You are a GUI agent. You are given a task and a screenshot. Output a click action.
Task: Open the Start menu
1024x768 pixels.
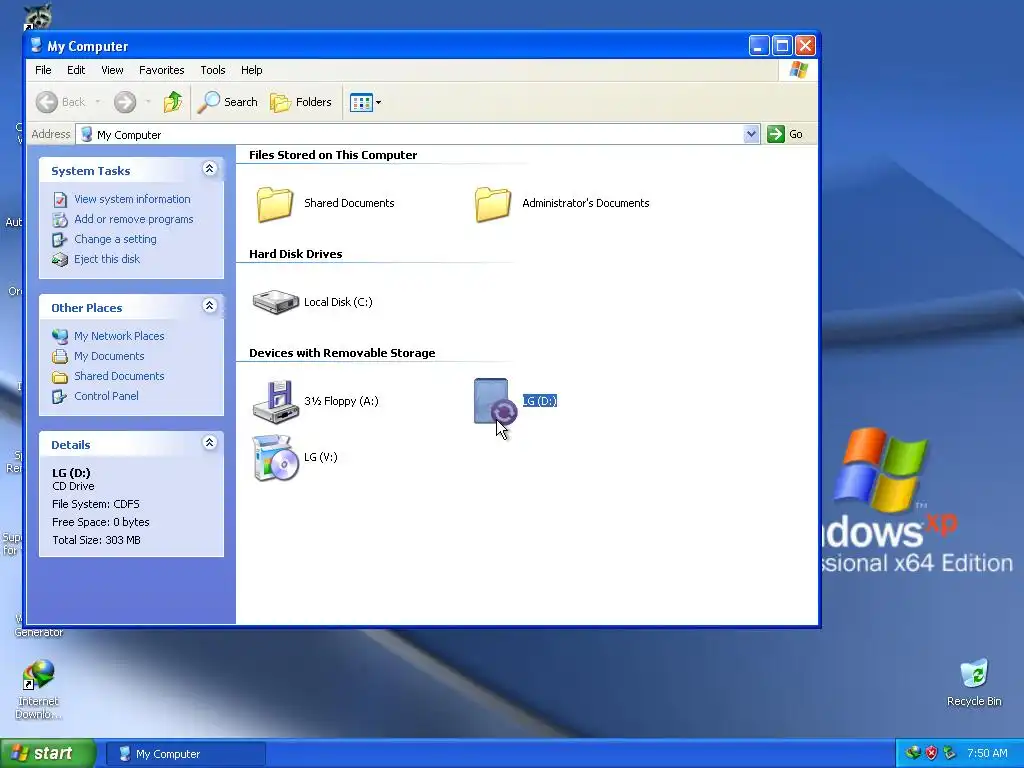pyautogui.click(x=48, y=754)
